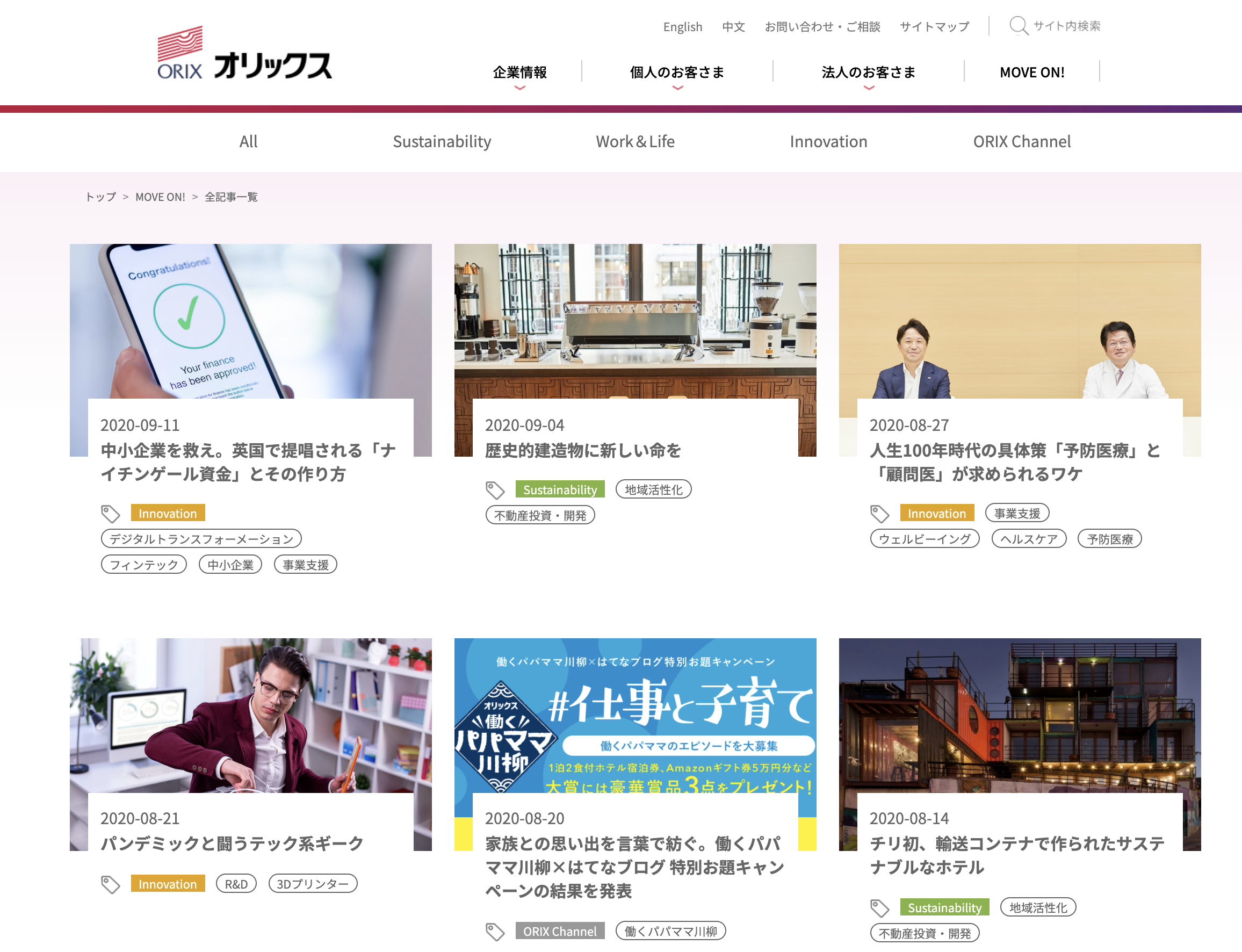This screenshot has width=1242, height=952.
Task: Expand the 企業情報 menu
Action: pos(519,73)
